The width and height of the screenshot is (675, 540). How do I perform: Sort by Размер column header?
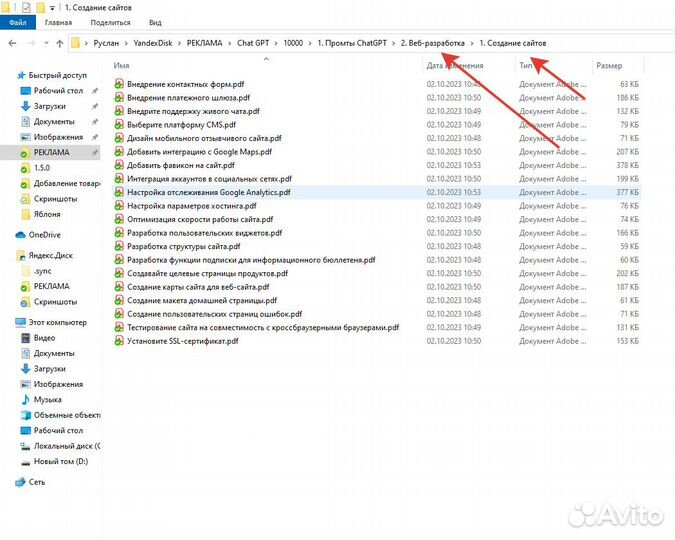(x=609, y=65)
